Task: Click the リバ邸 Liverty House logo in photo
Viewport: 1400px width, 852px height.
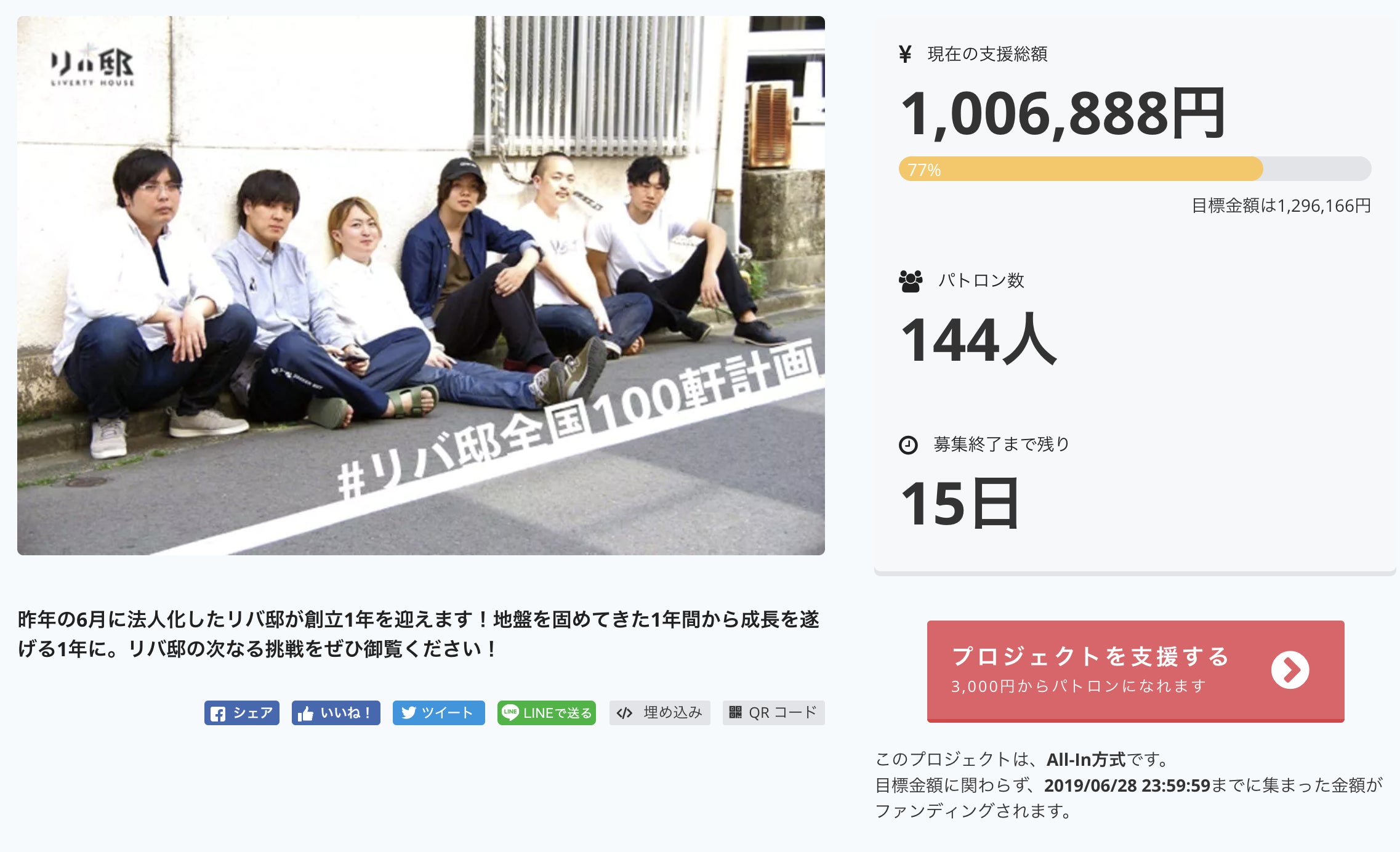Action: click(92, 66)
